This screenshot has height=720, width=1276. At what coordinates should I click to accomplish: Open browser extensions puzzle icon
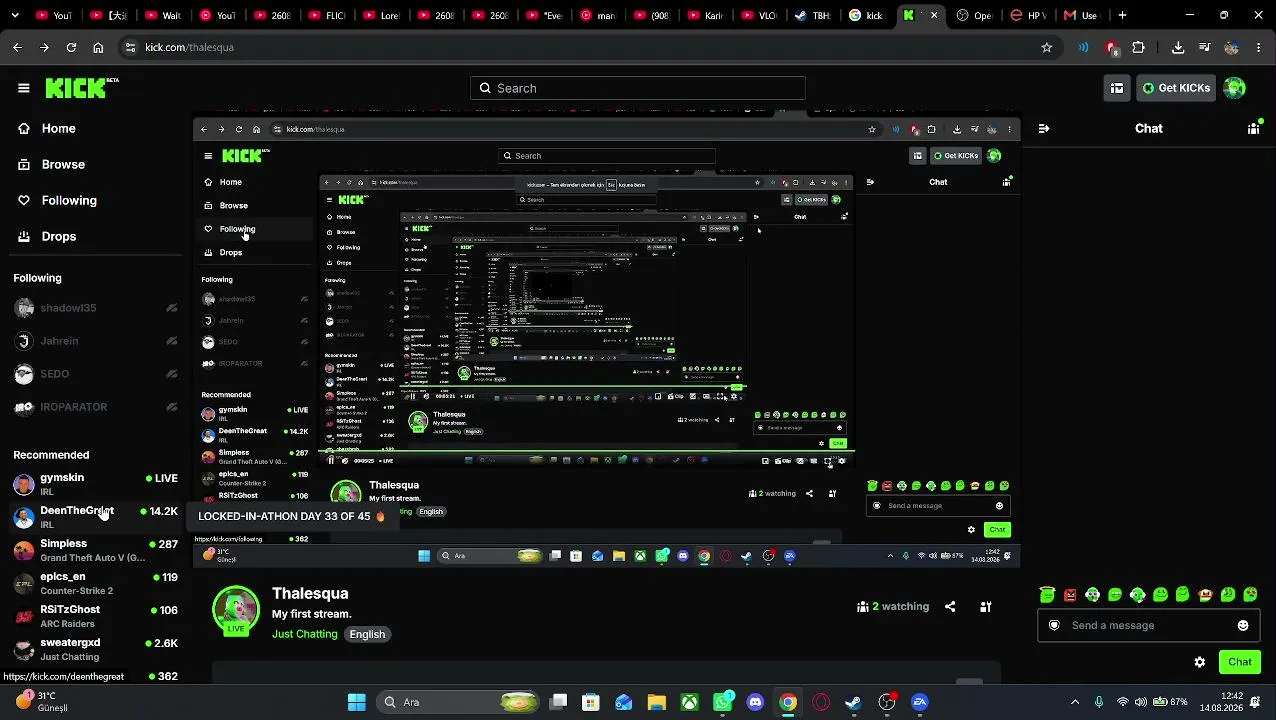[1138, 47]
